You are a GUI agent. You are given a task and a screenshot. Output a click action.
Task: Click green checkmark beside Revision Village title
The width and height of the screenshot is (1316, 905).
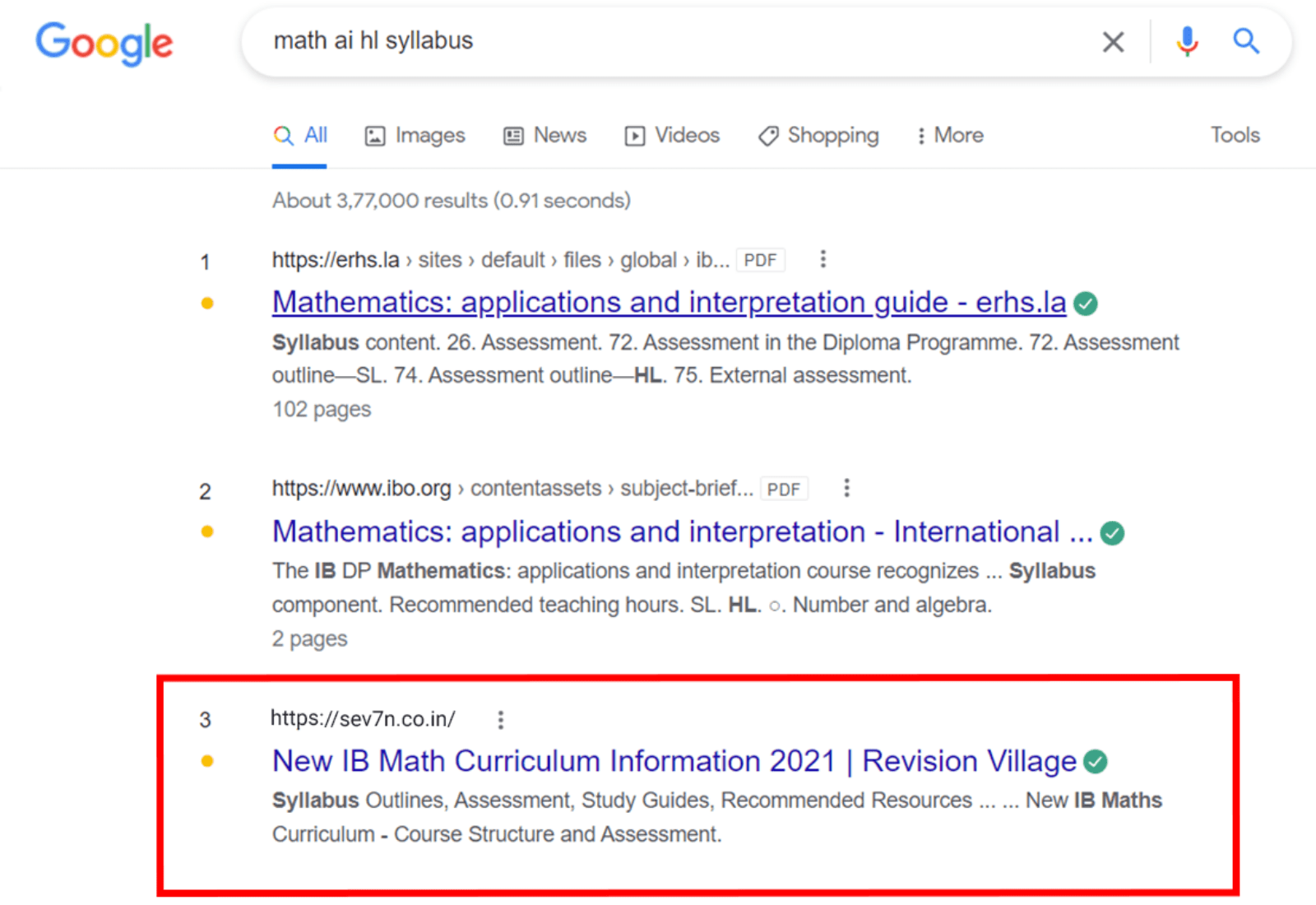[1095, 763]
